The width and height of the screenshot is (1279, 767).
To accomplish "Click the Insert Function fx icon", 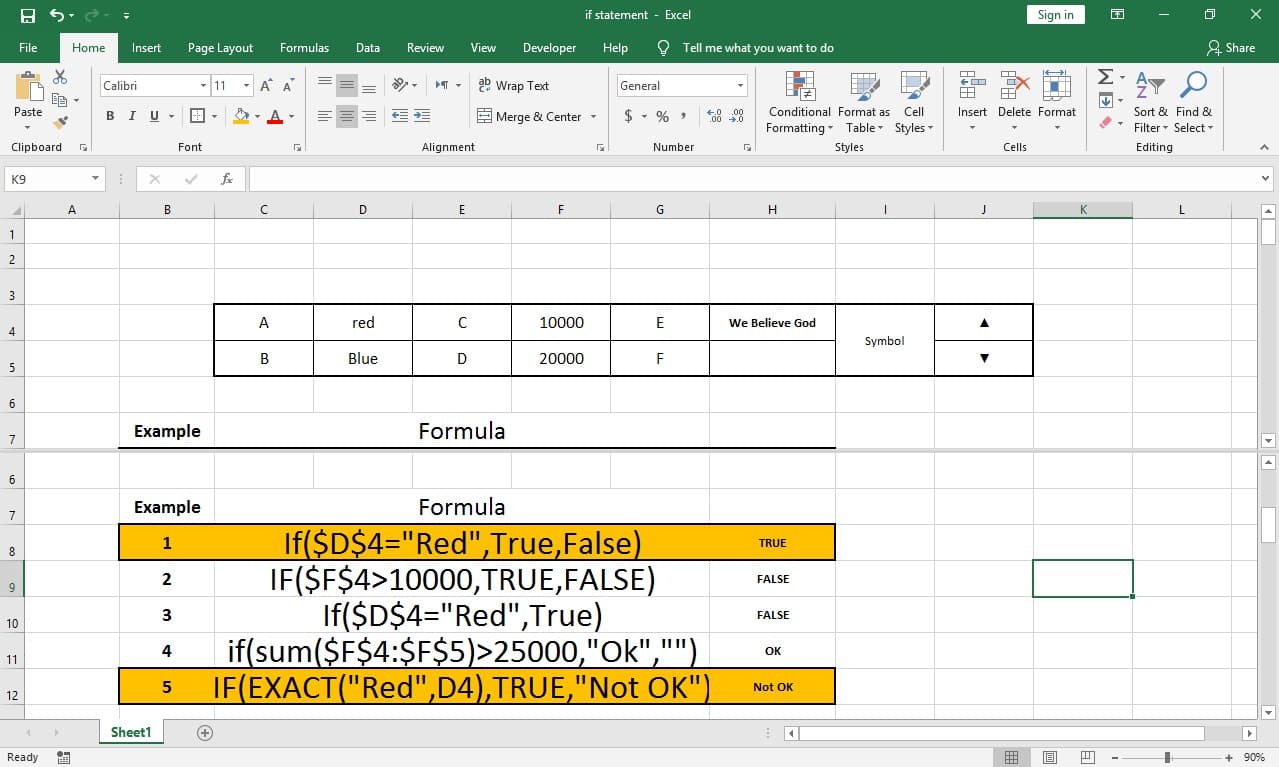I will (226, 178).
